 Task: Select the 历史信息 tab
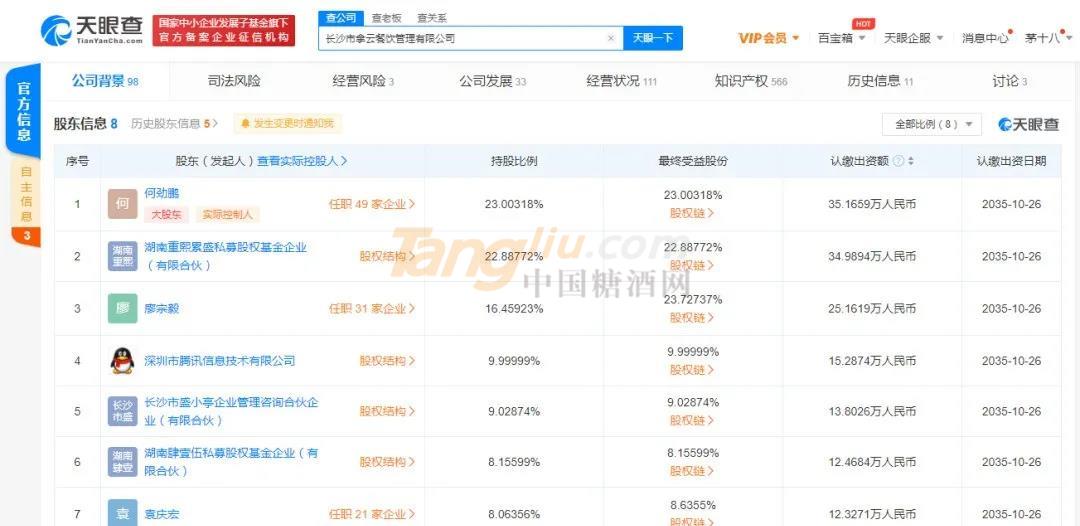click(880, 81)
